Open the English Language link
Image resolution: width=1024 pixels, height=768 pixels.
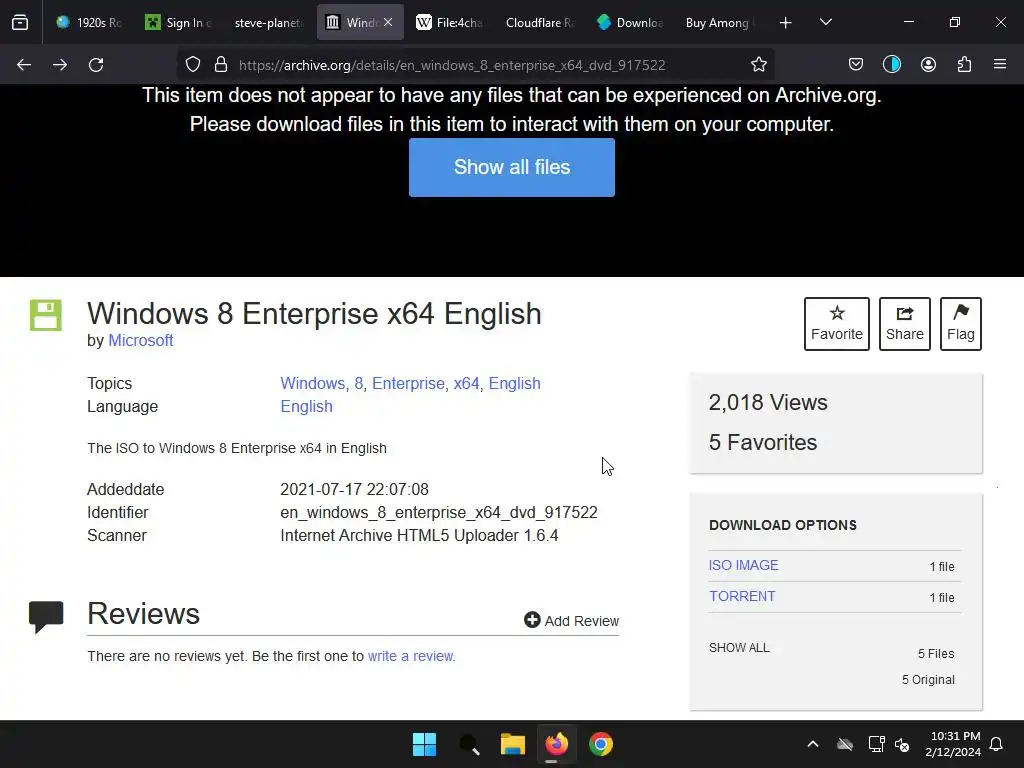(306, 406)
